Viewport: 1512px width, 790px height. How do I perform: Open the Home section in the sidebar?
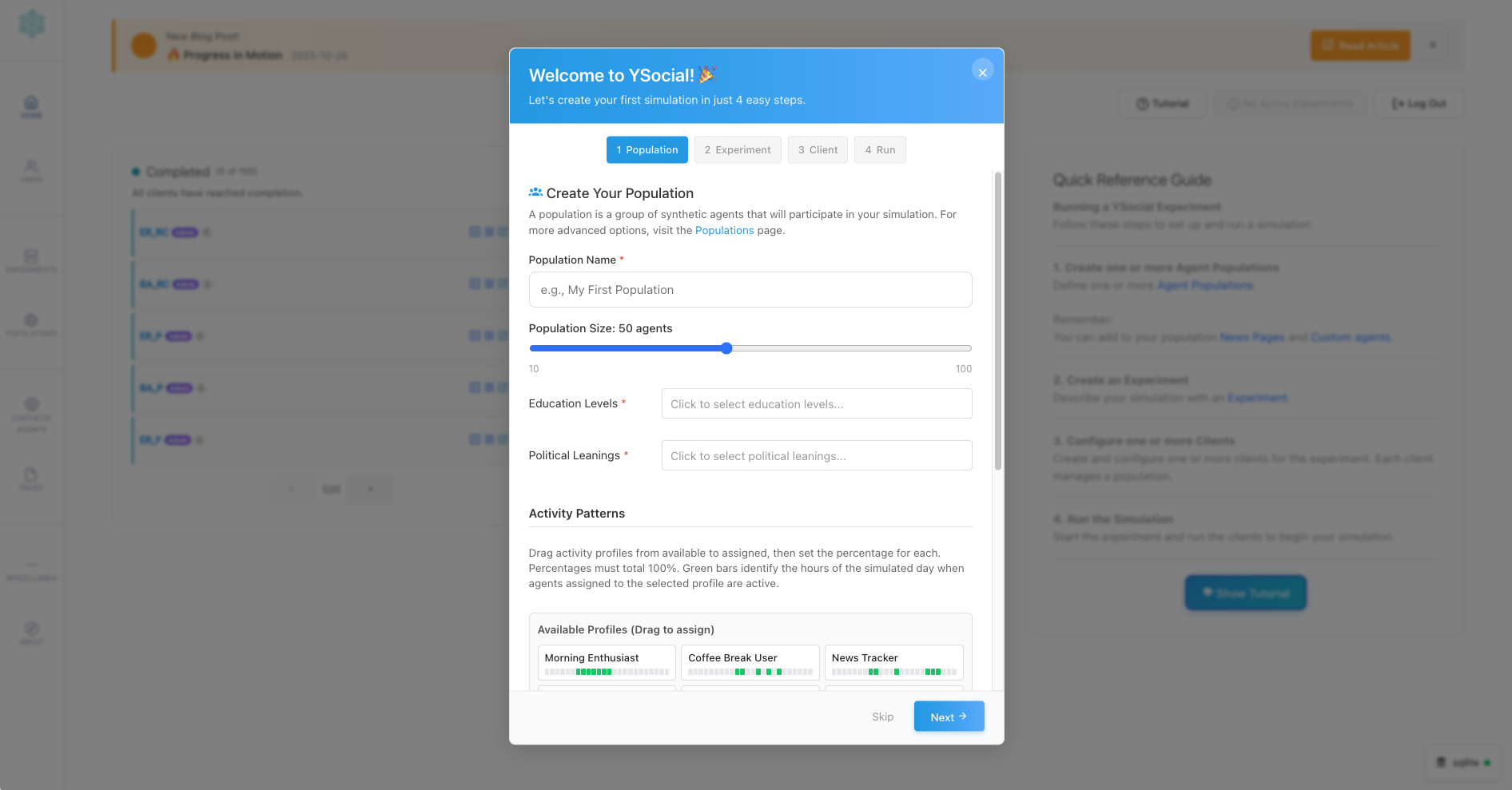[31, 108]
